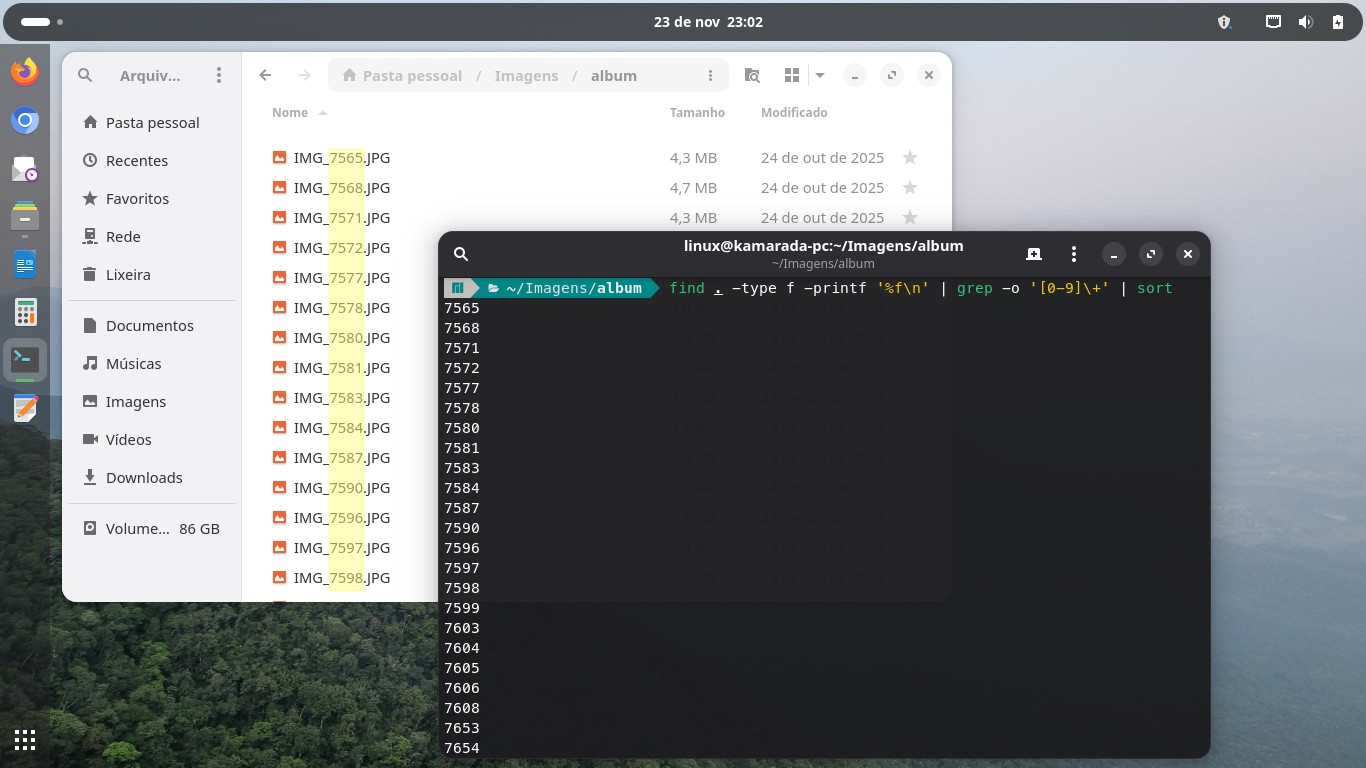Expand the view options dropdown arrow

820,75
